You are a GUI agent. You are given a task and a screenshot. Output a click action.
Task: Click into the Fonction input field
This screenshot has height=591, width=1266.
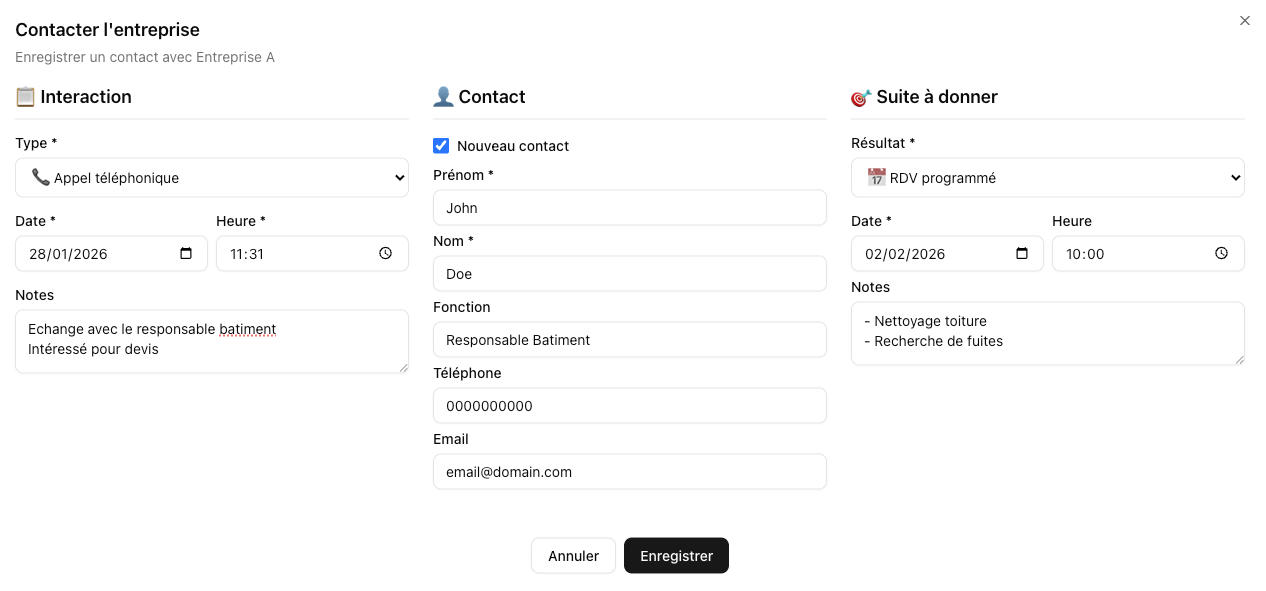[629, 340]
